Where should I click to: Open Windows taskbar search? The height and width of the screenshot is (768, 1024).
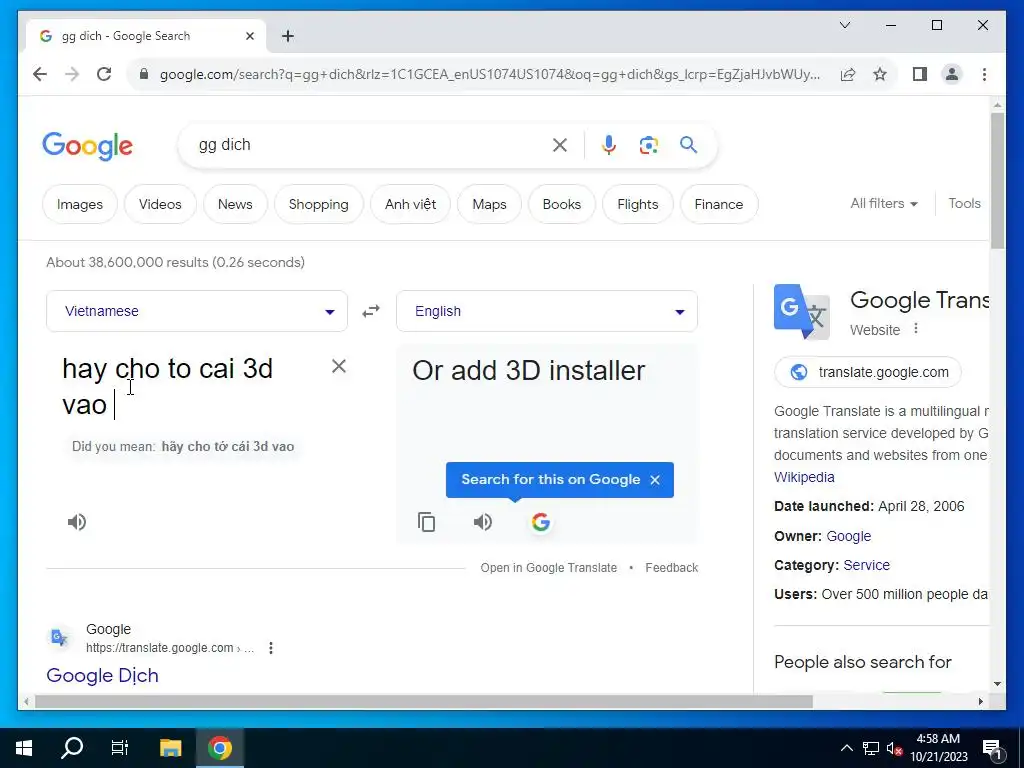72,748
